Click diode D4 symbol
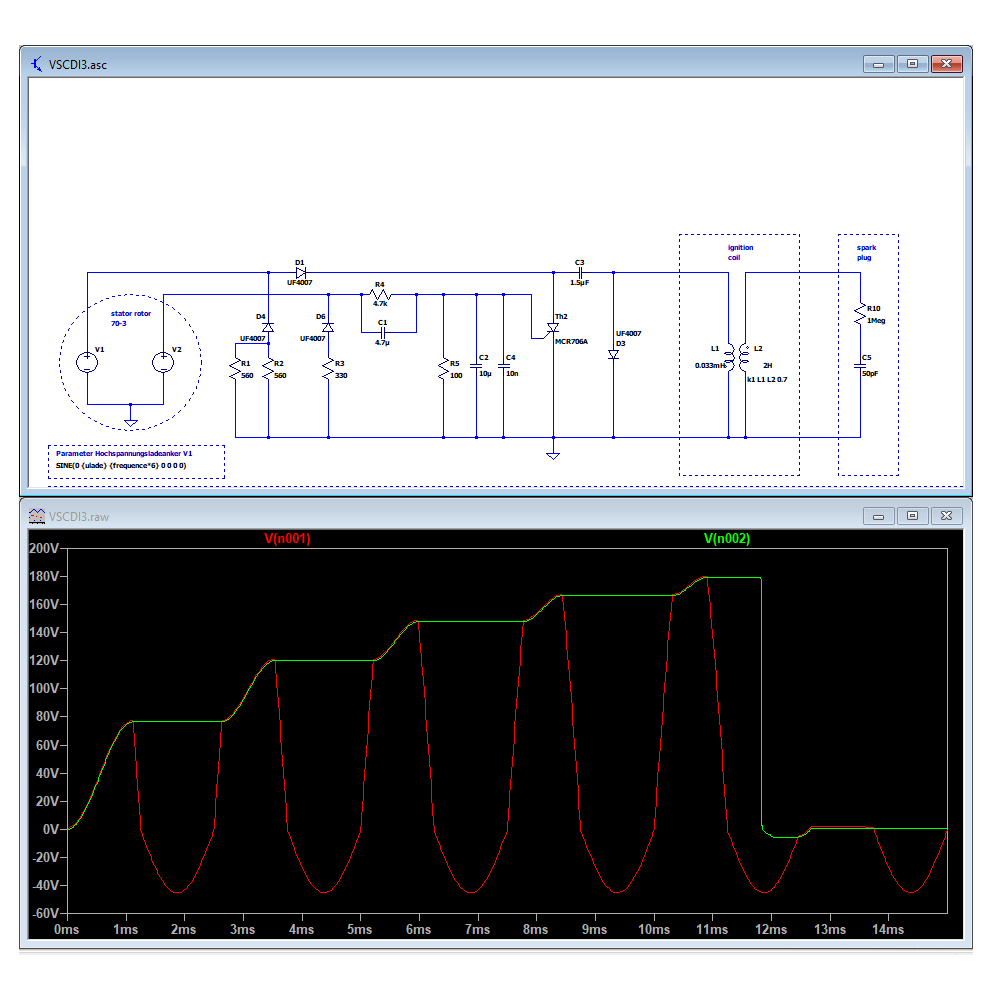Screen dimensions: 1000x1000 (268, 327)
